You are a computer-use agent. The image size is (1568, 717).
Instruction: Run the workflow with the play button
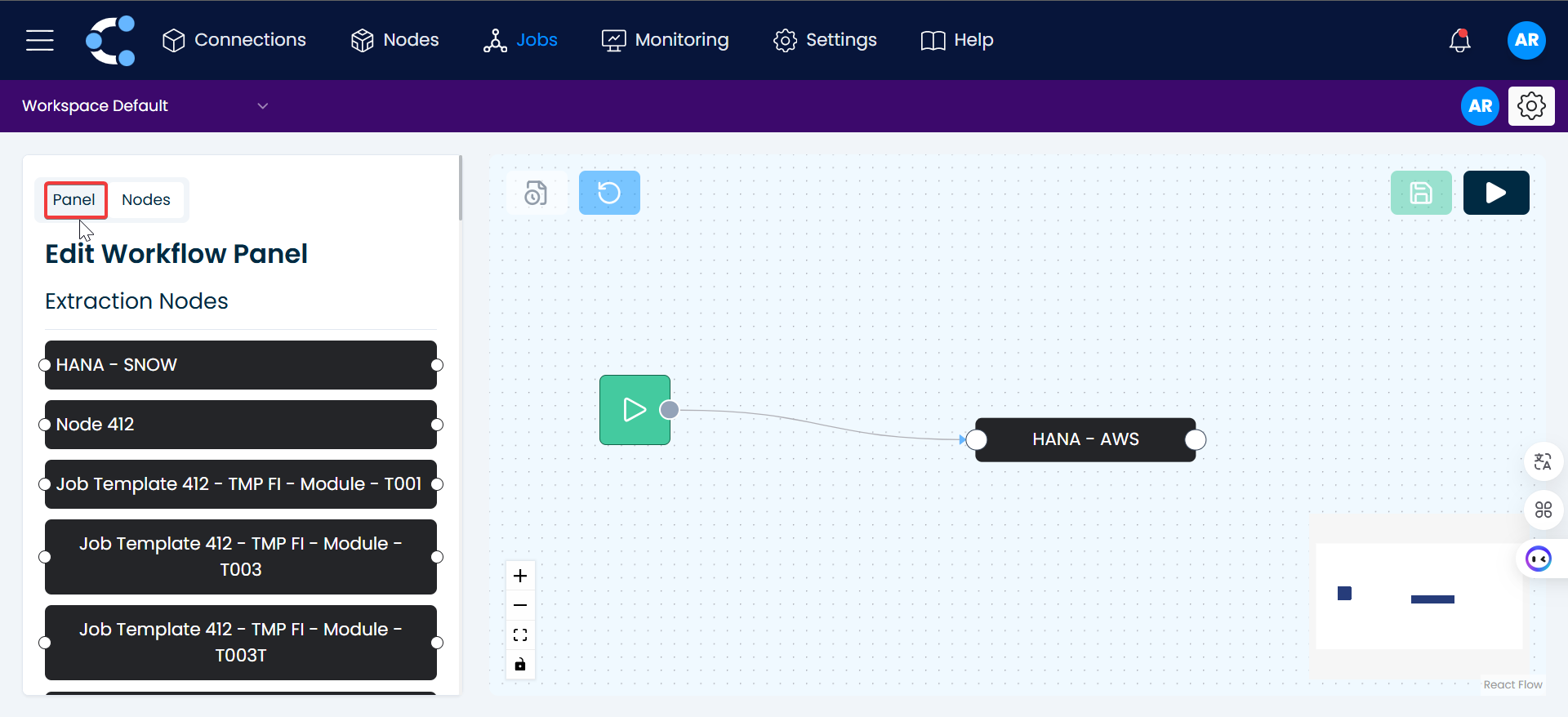[1495, 193]
